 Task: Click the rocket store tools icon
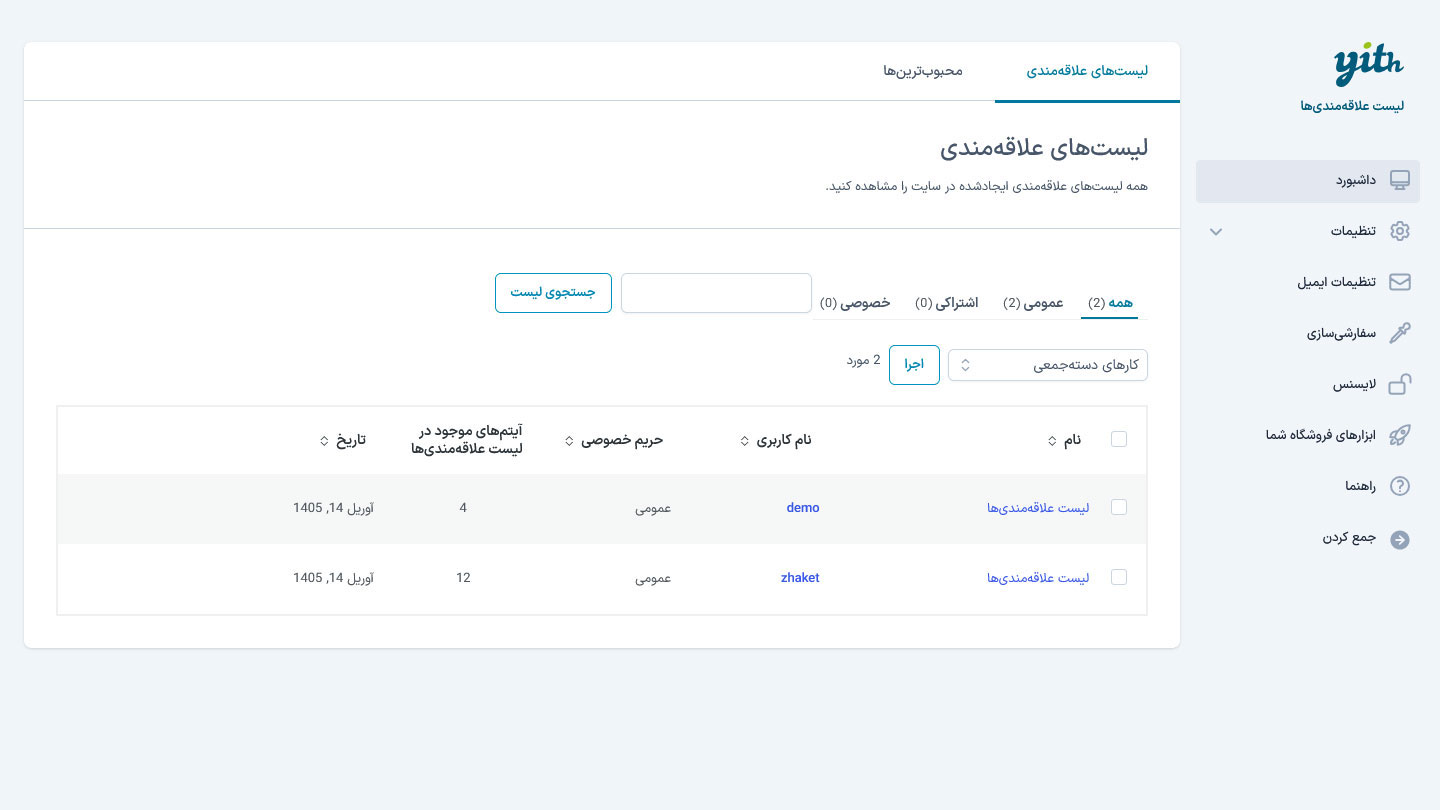point(1400,435)
